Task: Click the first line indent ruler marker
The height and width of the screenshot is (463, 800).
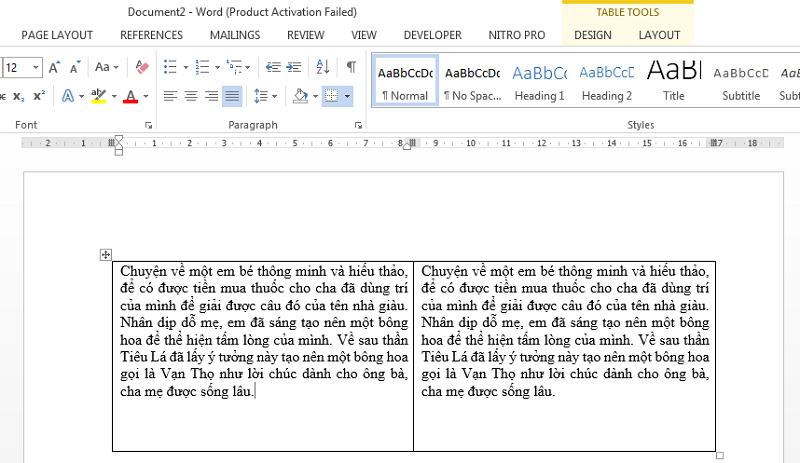Action: click(119, 139)
